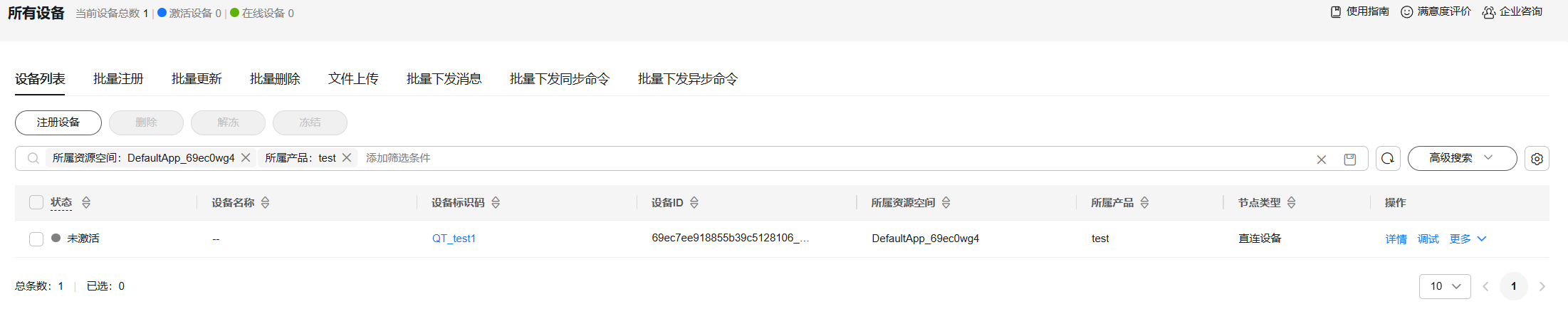Sort the table by 设备名称 column
Viewport: 1568px width, 319px height.
(x=265, y=203)
